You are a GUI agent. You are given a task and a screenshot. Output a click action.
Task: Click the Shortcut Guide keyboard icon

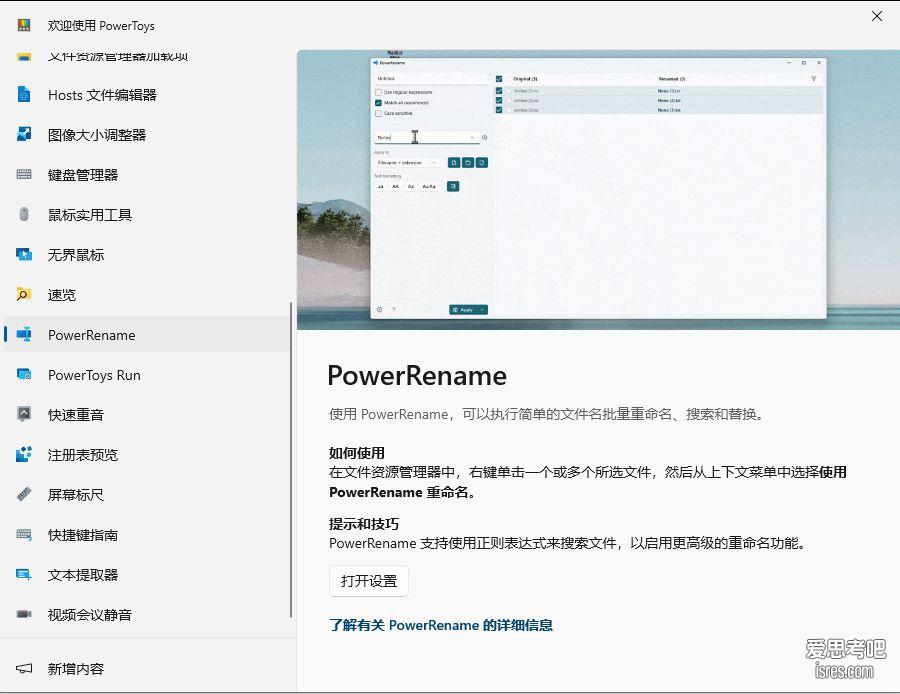(x=24, y=534)
